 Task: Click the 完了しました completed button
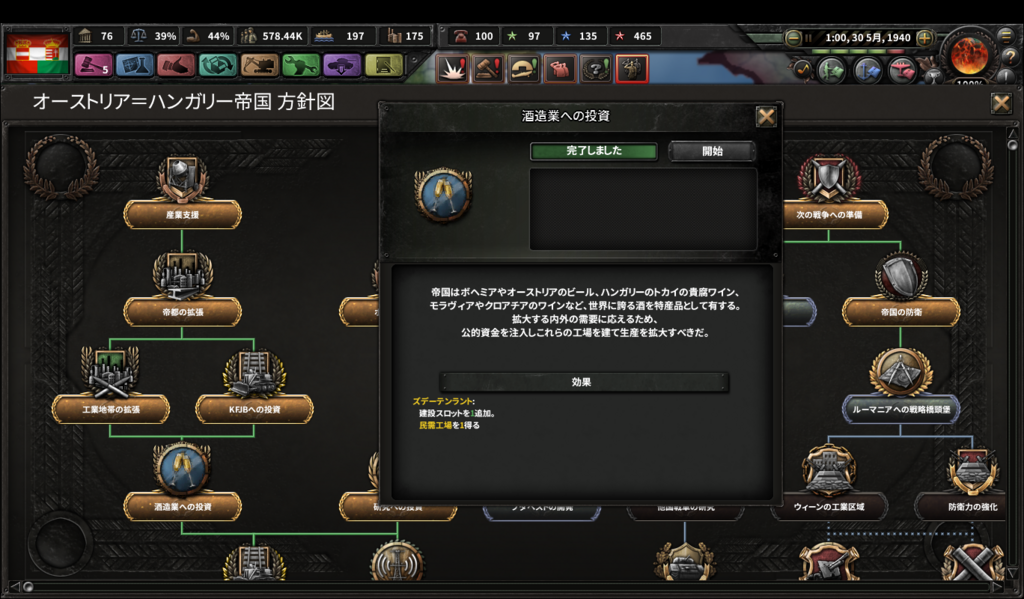pos(594,151)
